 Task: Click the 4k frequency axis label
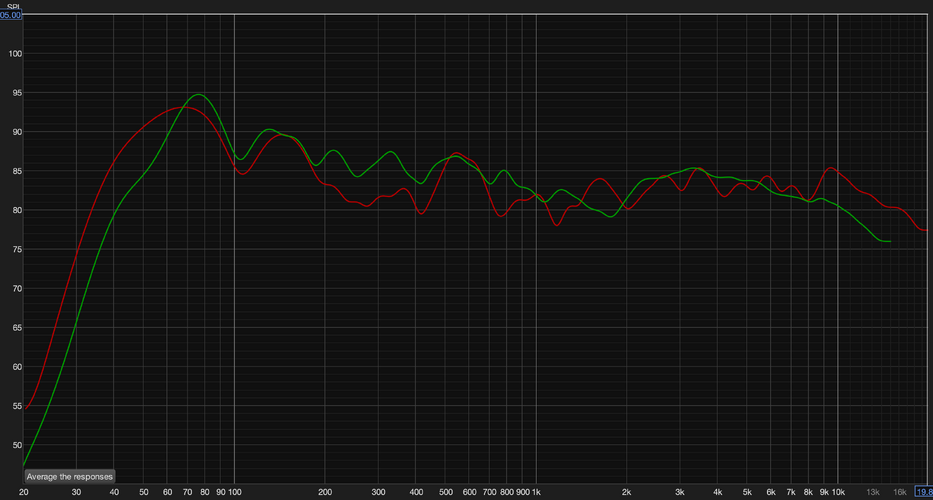point(718,492)
